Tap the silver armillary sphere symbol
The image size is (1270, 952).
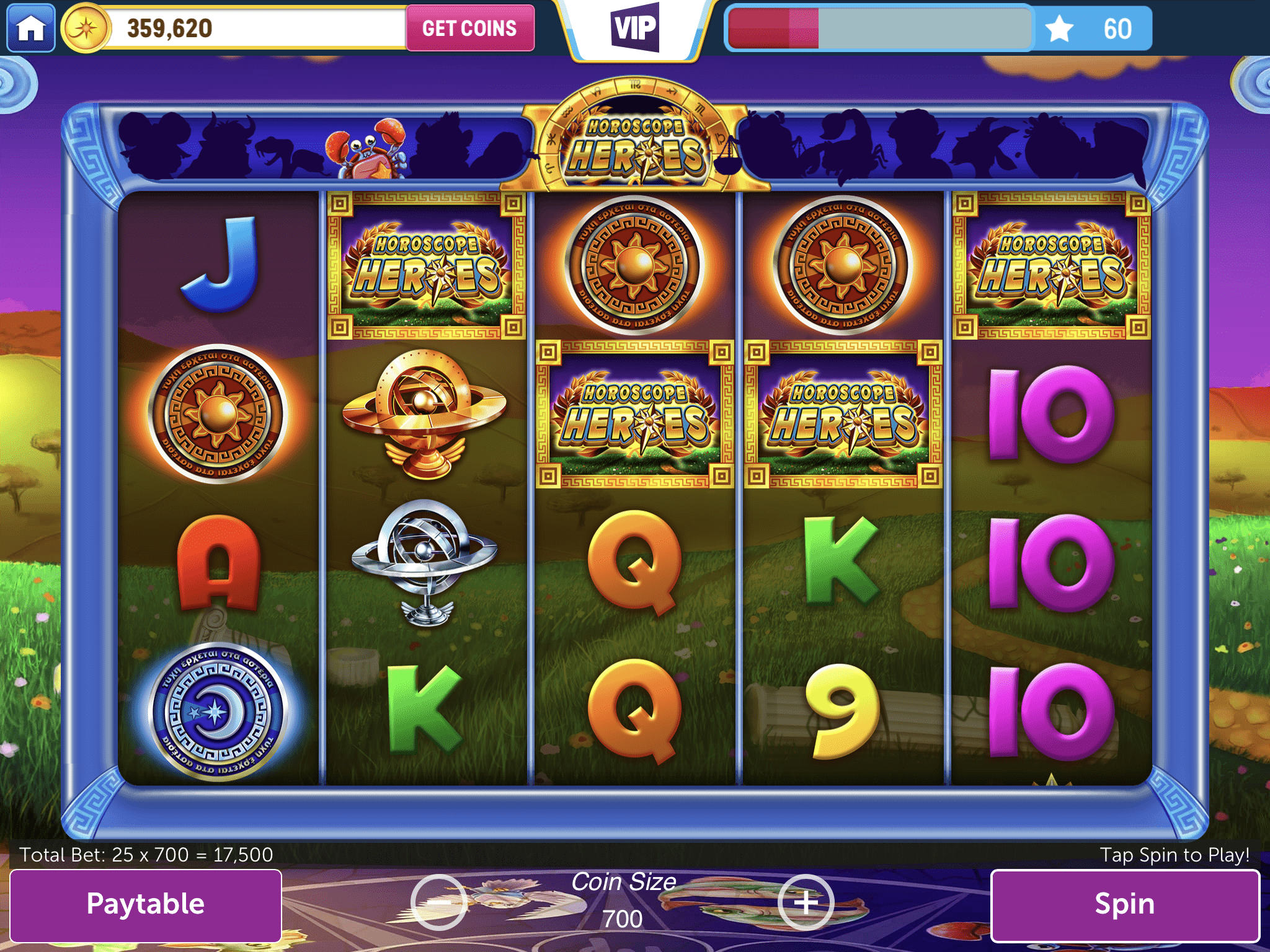[425, 563]
